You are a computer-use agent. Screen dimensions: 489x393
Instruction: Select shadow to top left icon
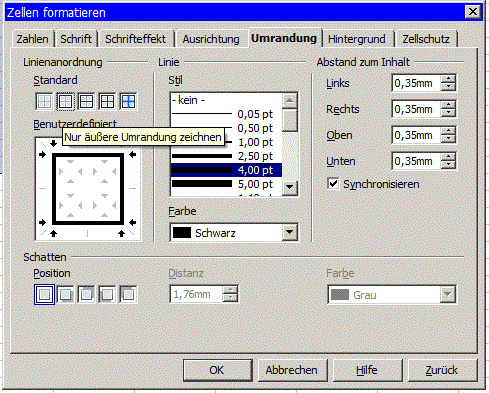(x=128, y=294)
